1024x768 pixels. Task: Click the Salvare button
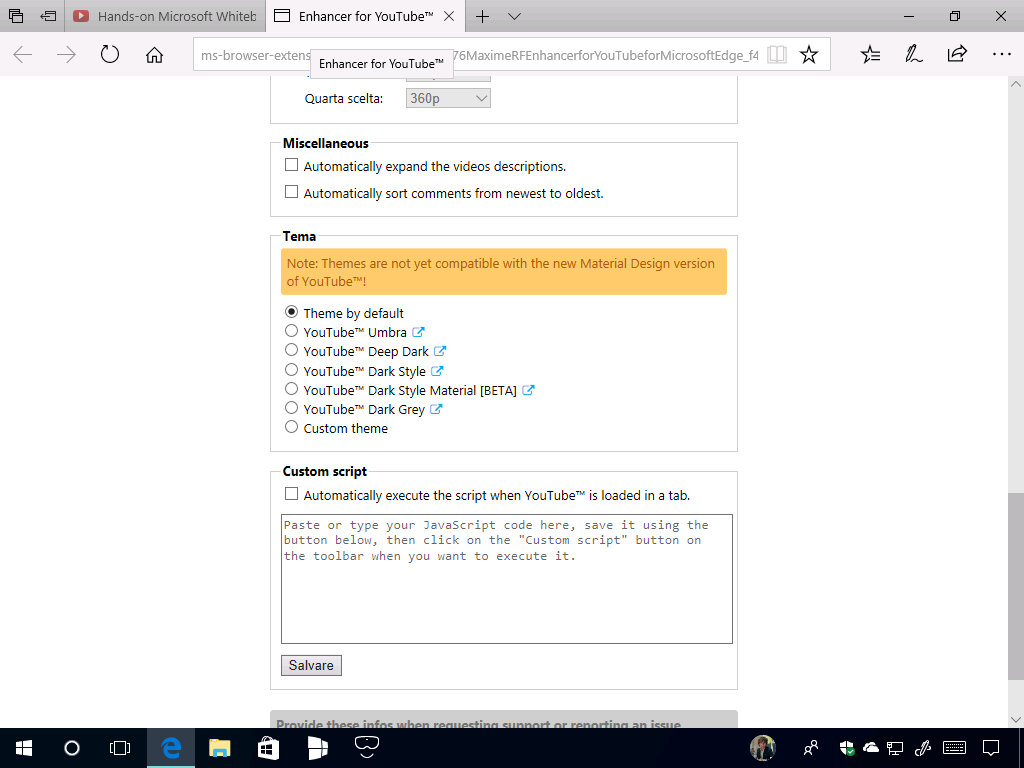[311, 665]
